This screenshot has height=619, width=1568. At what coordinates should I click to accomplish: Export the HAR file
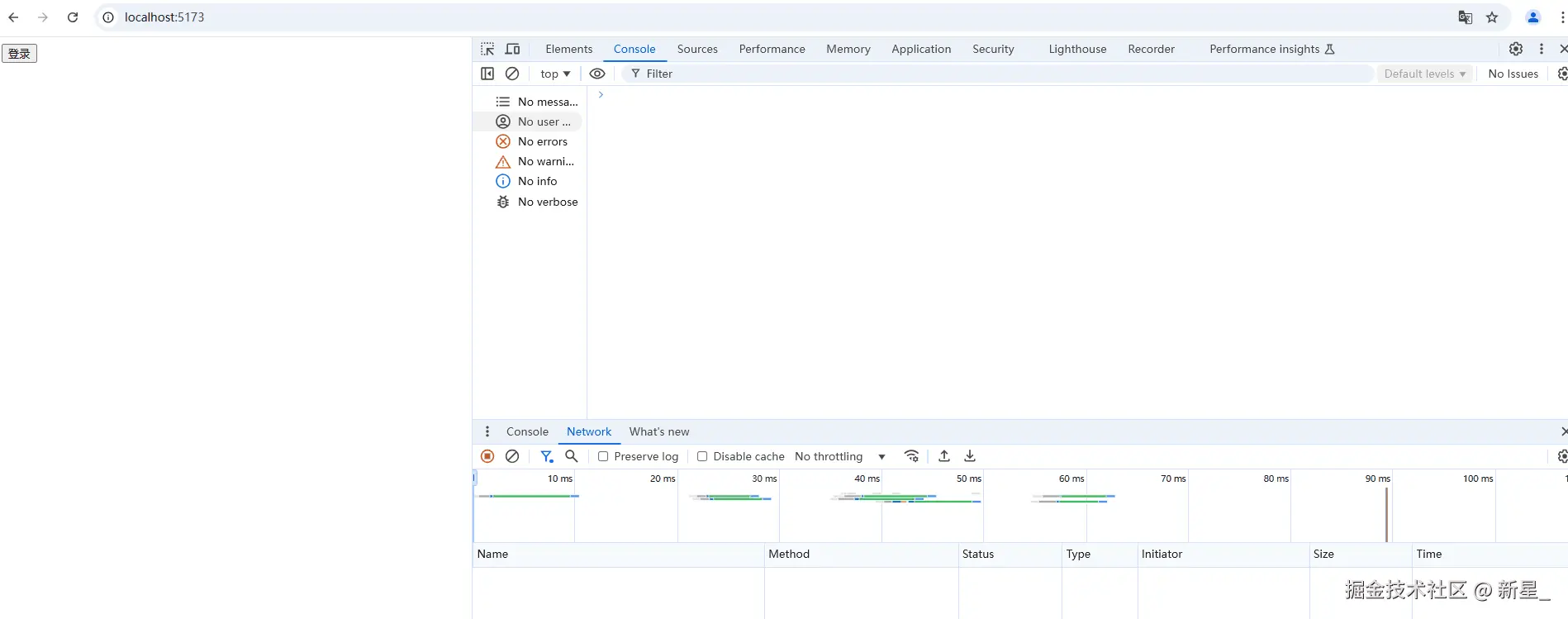pos(970,456)
